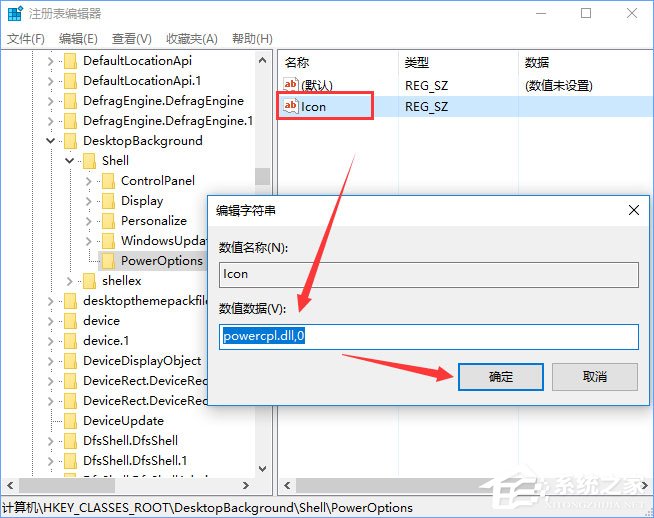Click tree pane vertical scrollbar thumb
This screenshot has height=518, width=654.
point(262,176)
